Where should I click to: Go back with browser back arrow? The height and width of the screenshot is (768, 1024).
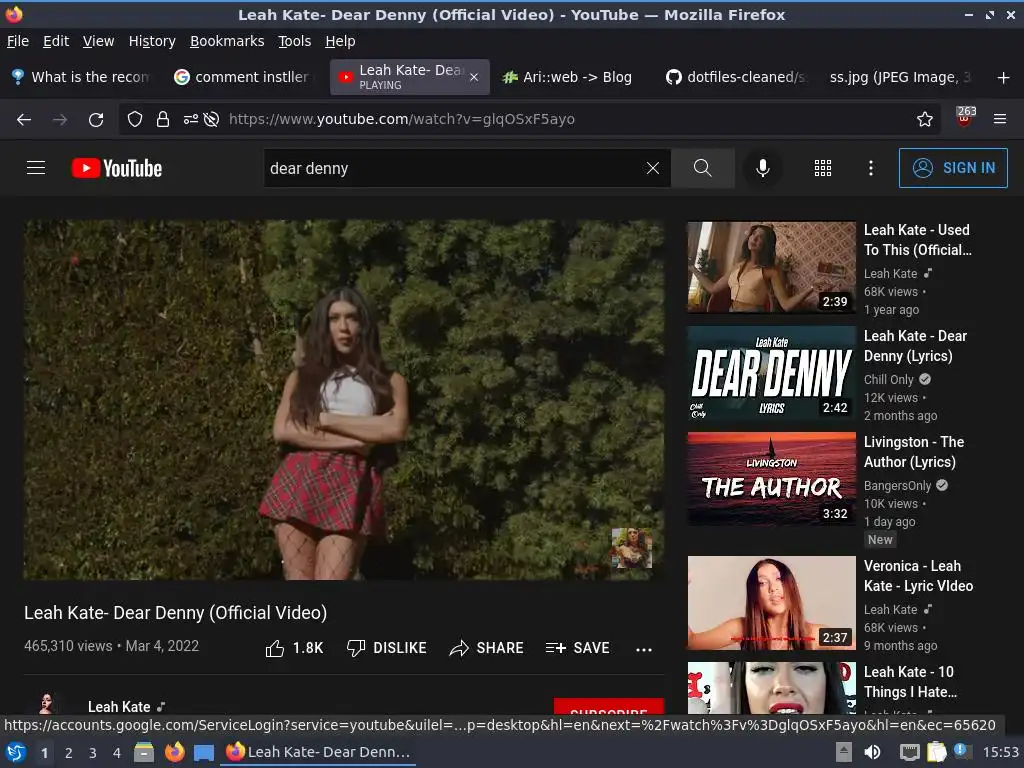(24, 120)
